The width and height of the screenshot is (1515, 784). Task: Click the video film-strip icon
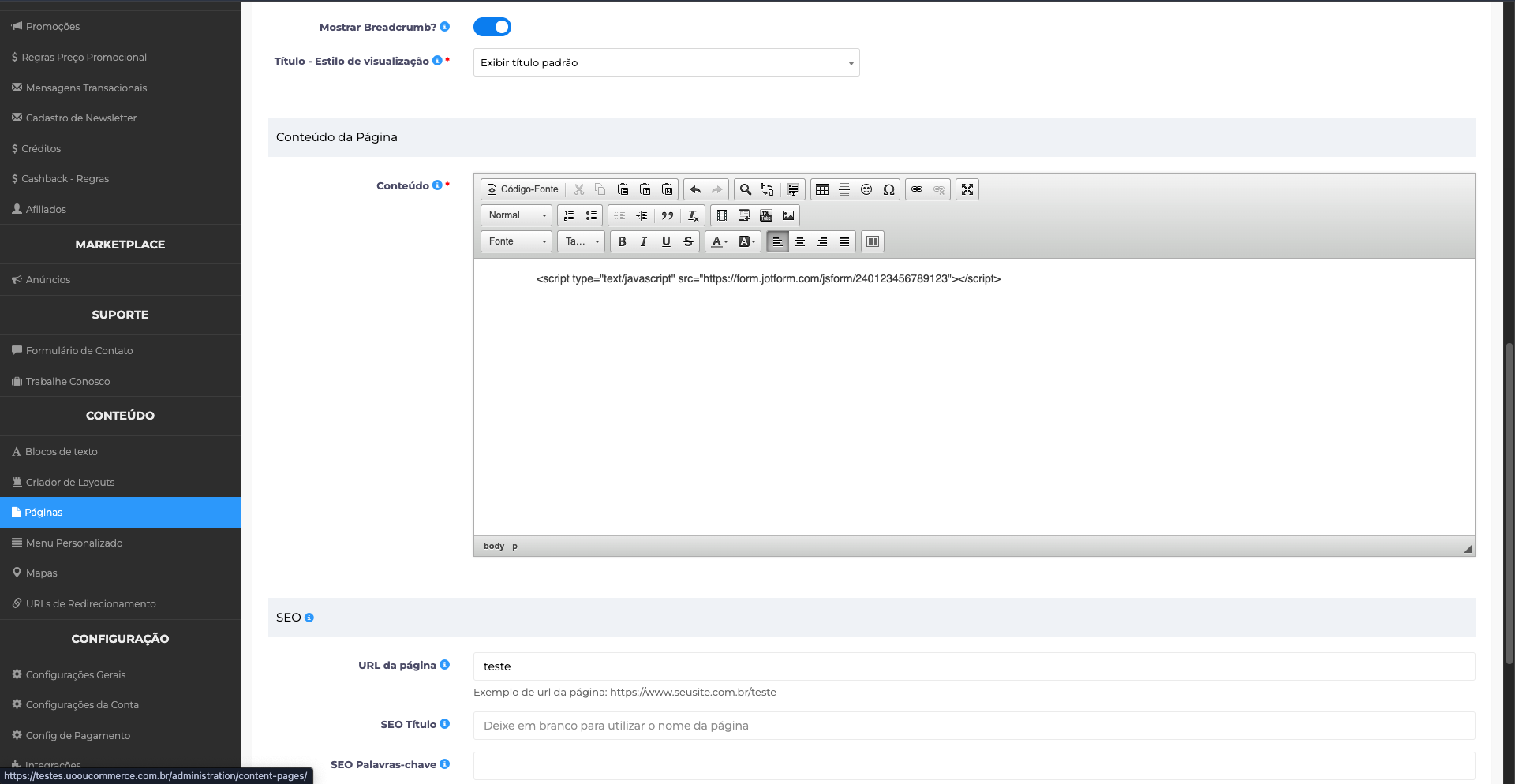722,215
